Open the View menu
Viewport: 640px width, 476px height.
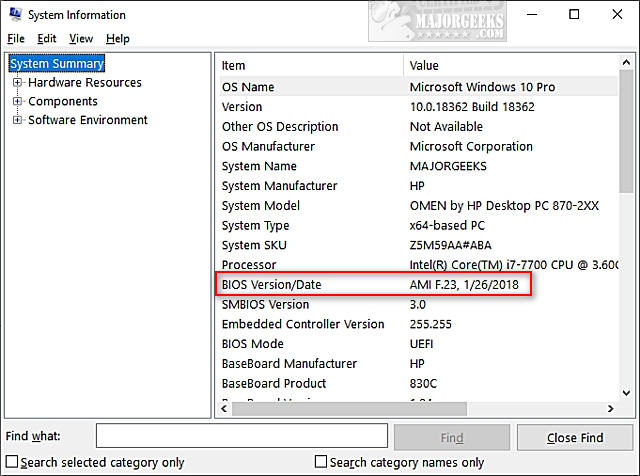[81, 39]
